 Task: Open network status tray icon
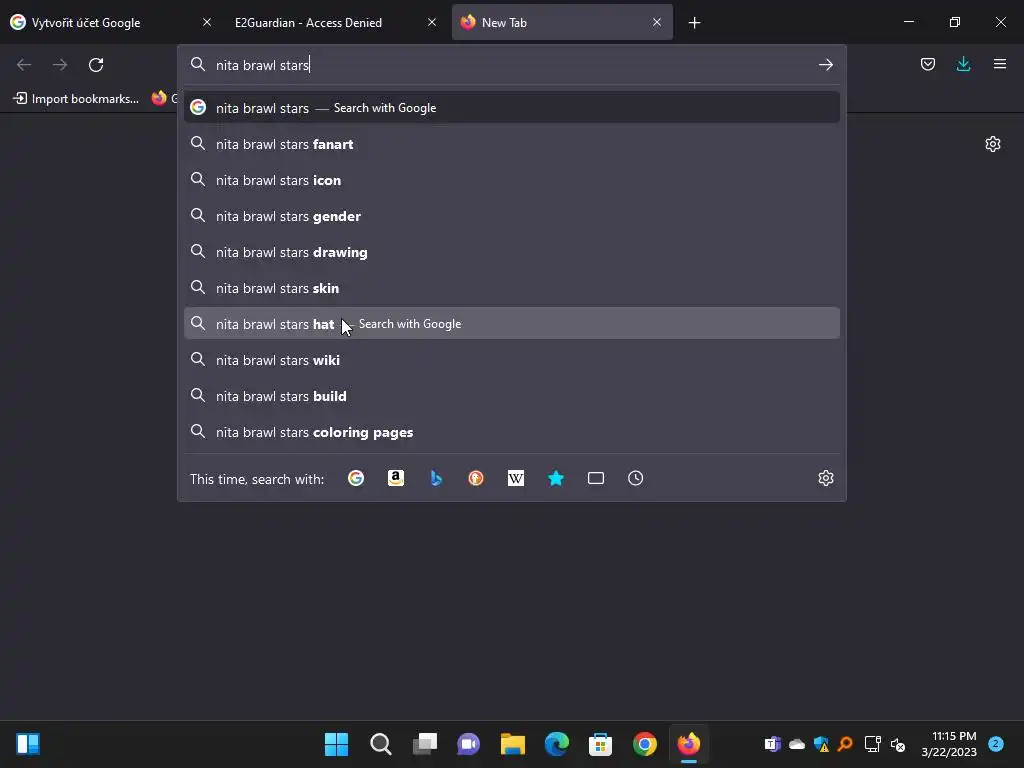(x=872, y=744)
